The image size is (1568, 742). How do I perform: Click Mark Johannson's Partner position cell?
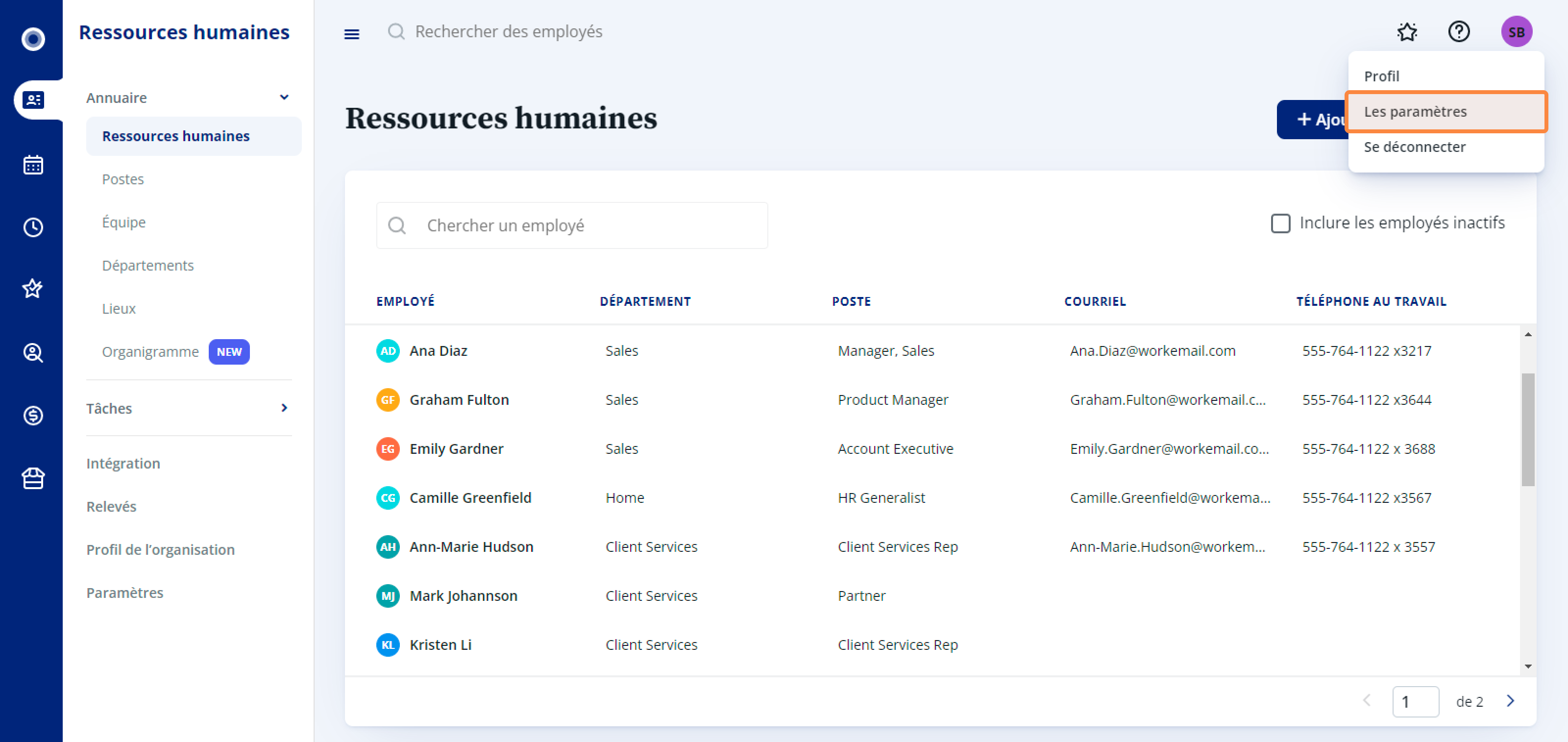tap(861, 596)
